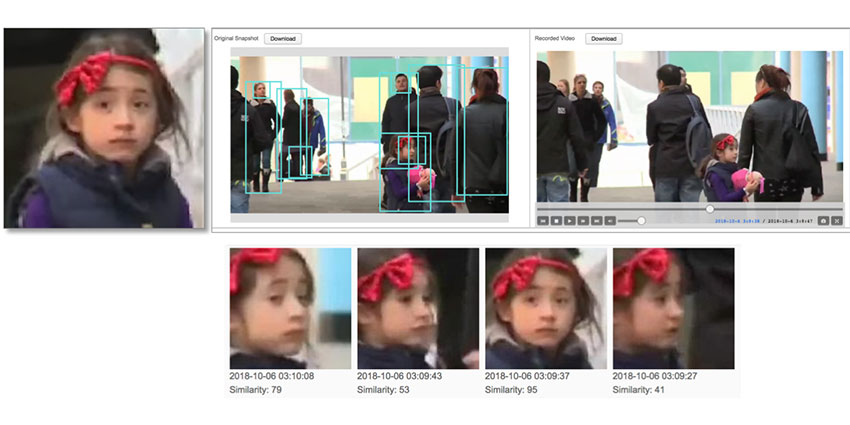Open face thumbnail with Similarity 79
This screenshot has width=850, height=425.
(290, 308)
